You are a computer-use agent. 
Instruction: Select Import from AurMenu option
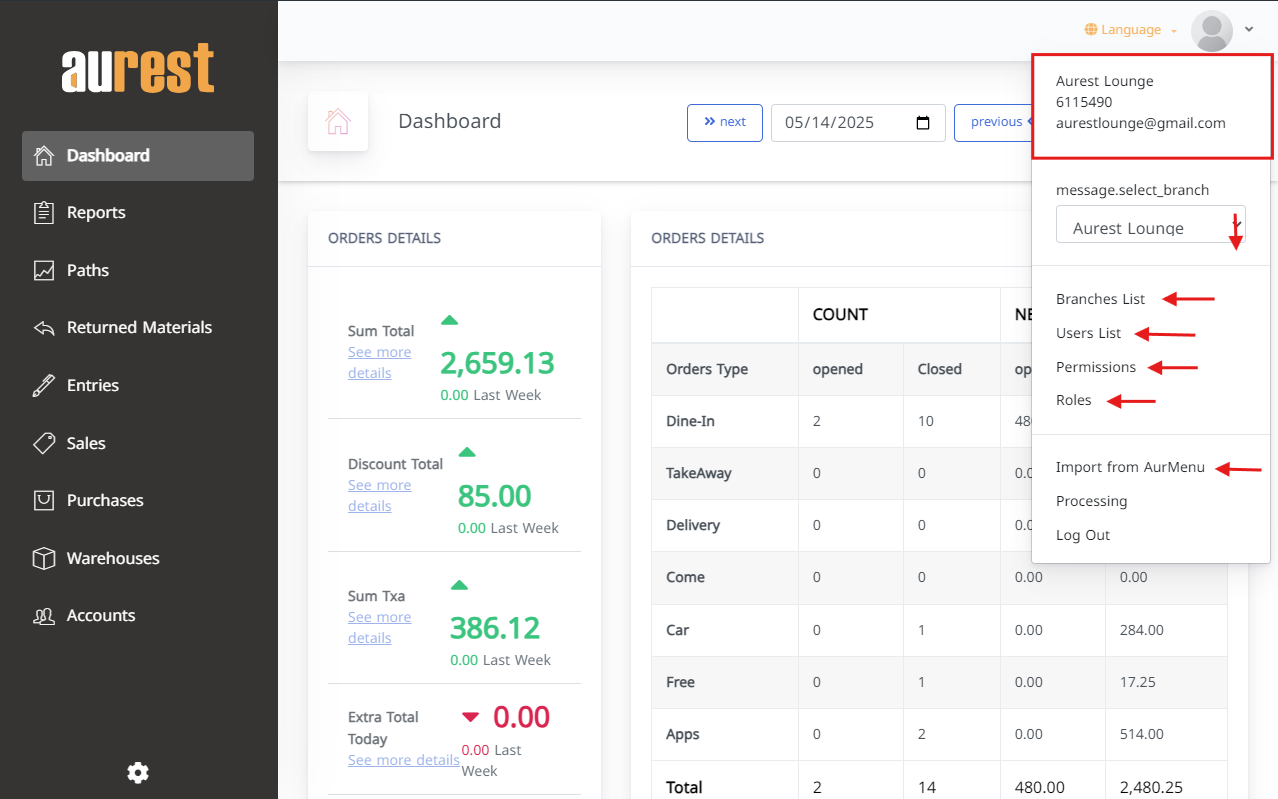(1130, 467)
